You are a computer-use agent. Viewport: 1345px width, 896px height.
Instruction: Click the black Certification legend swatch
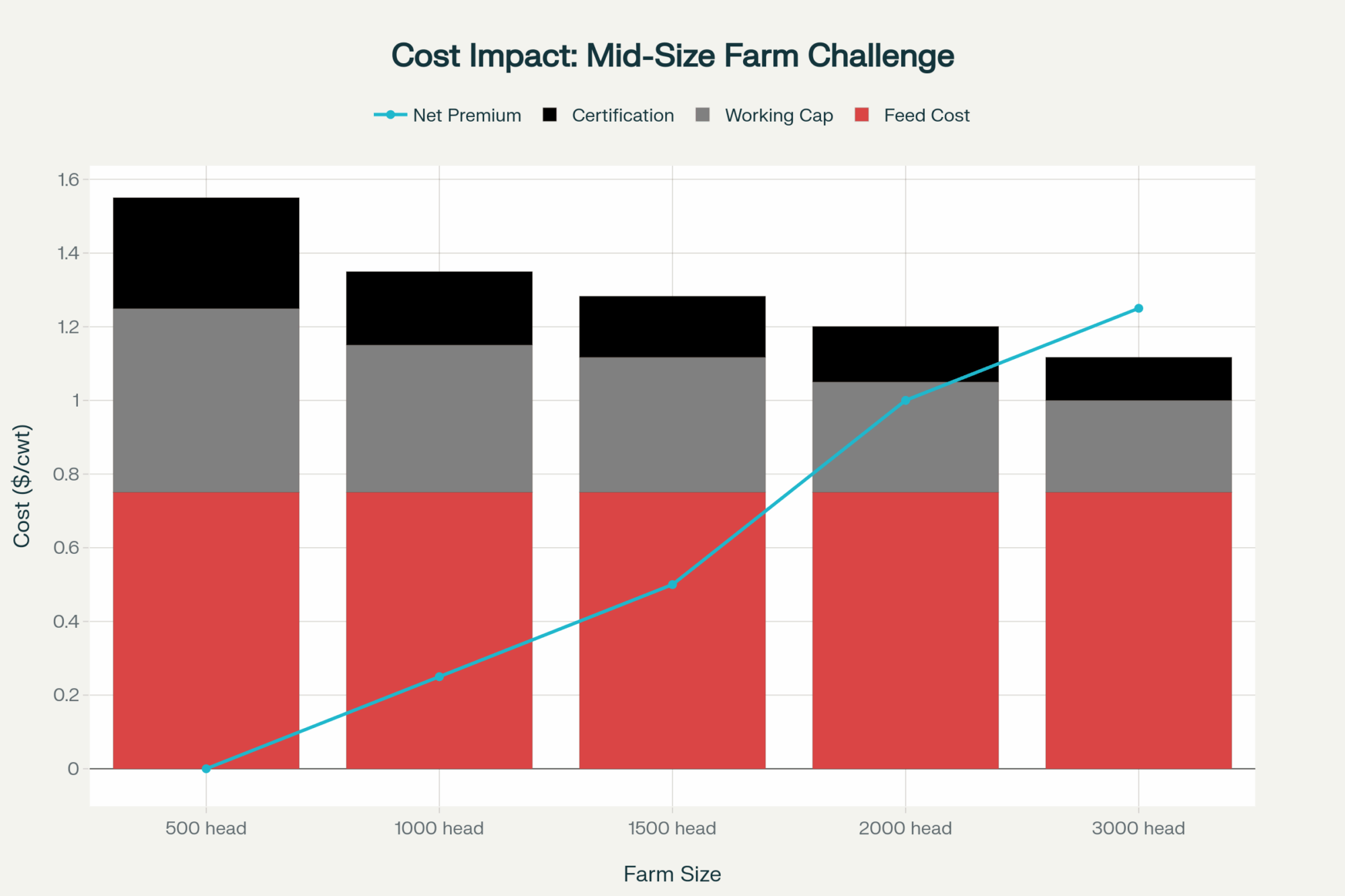coord(550,115)
